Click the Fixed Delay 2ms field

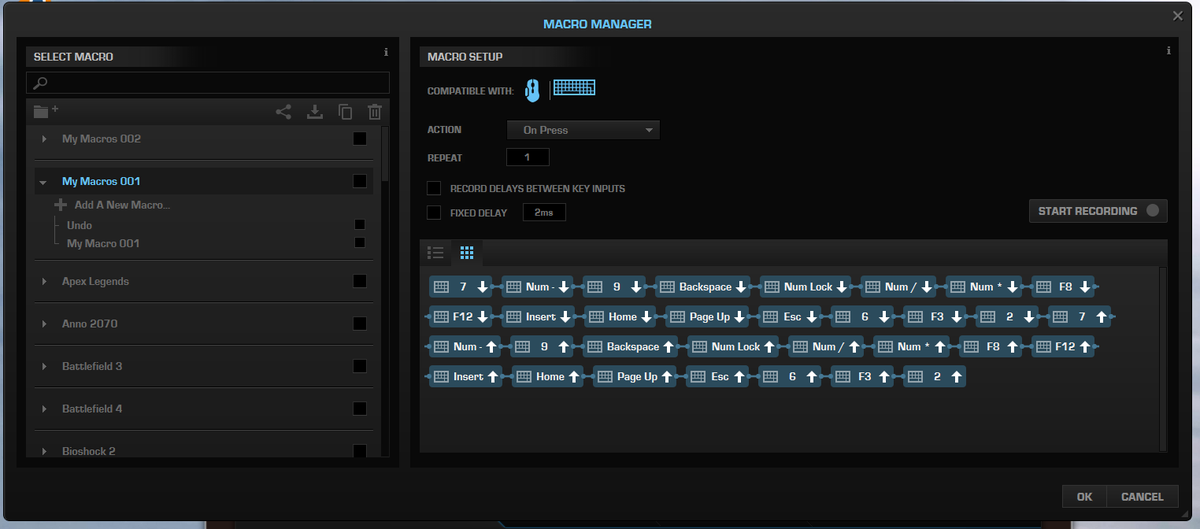545,213
